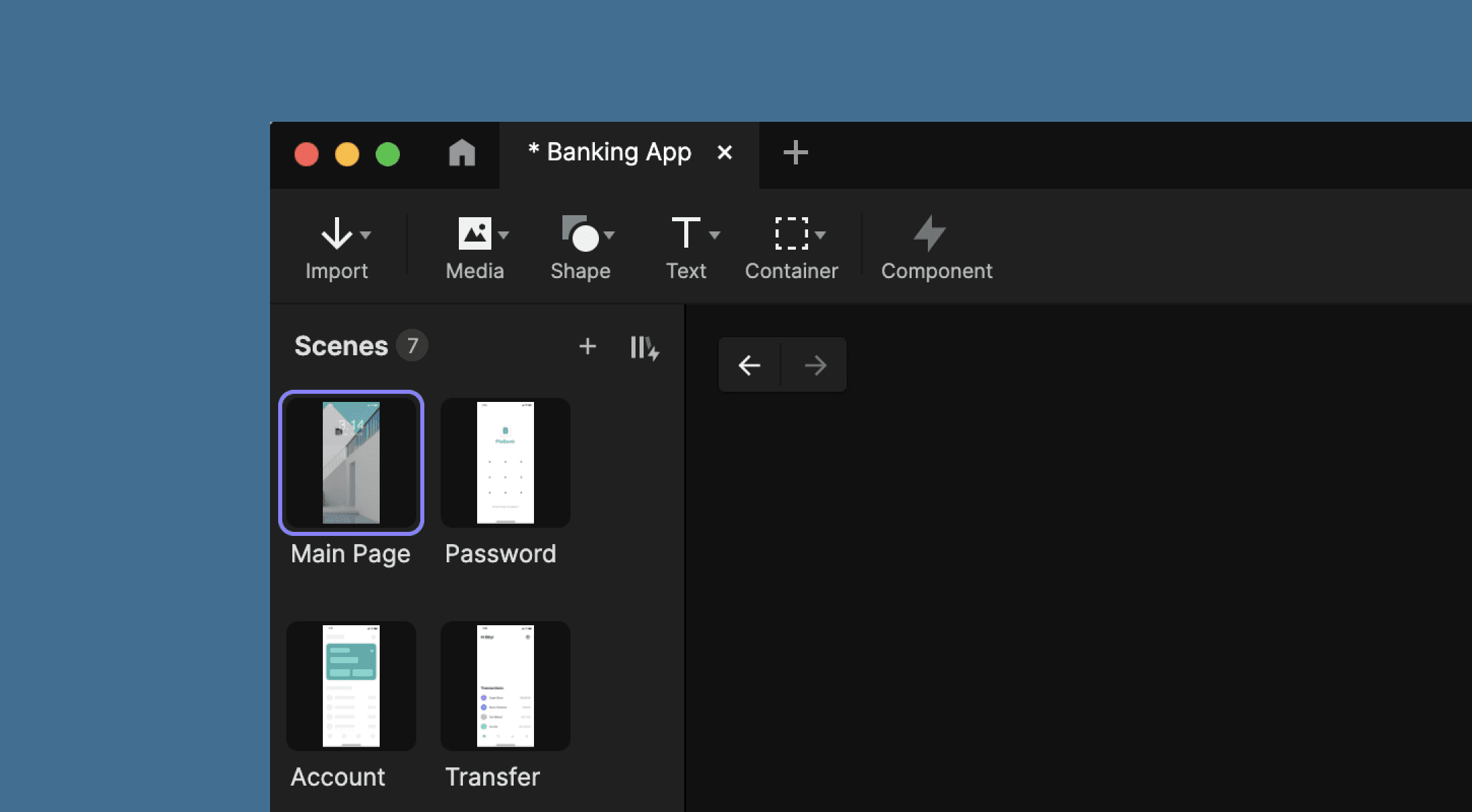Screen dimensions: 1472x812
Task: Select the Media image icon
Action: pos(474,233)
